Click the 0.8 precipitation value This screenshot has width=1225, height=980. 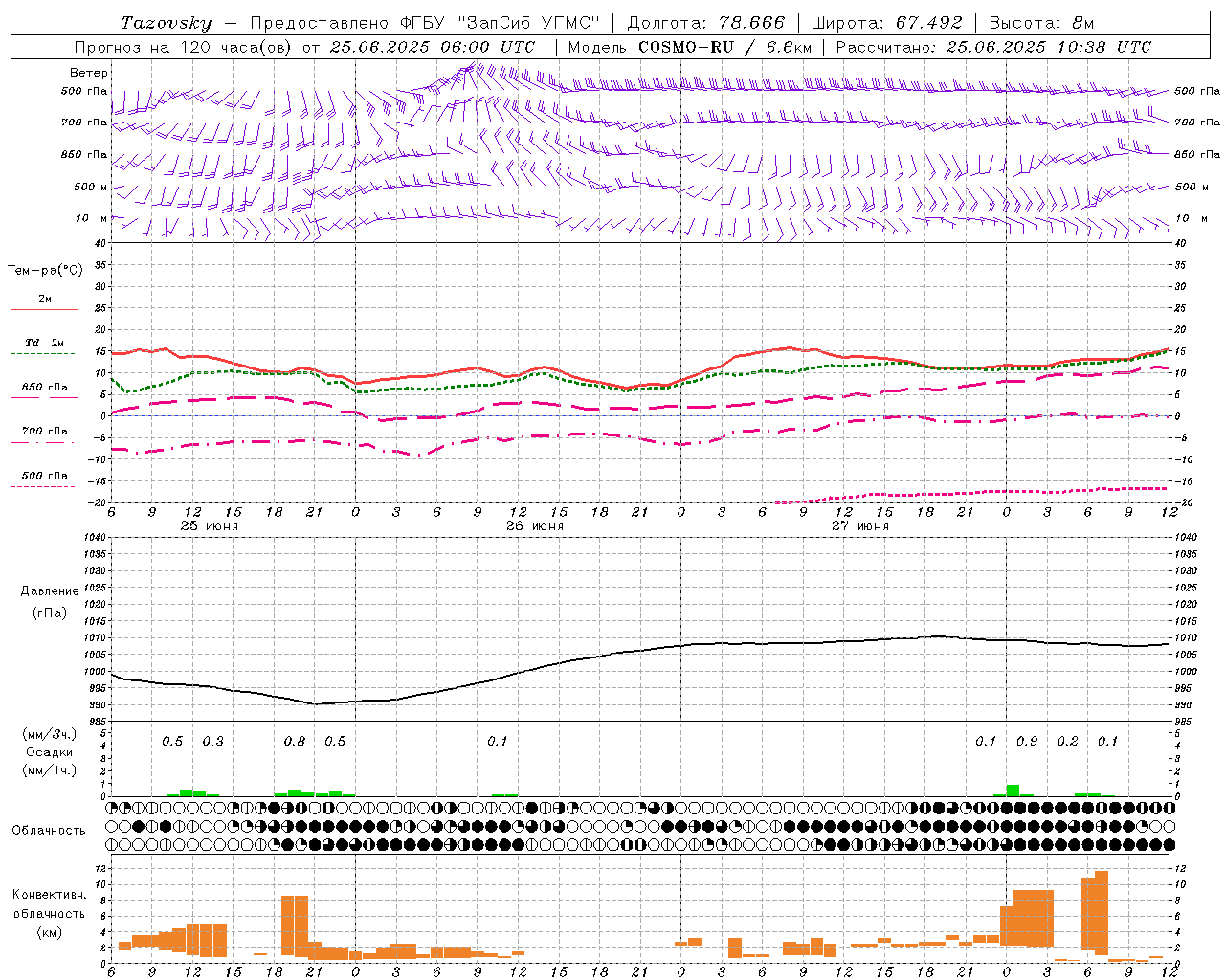tap(295, 742)
